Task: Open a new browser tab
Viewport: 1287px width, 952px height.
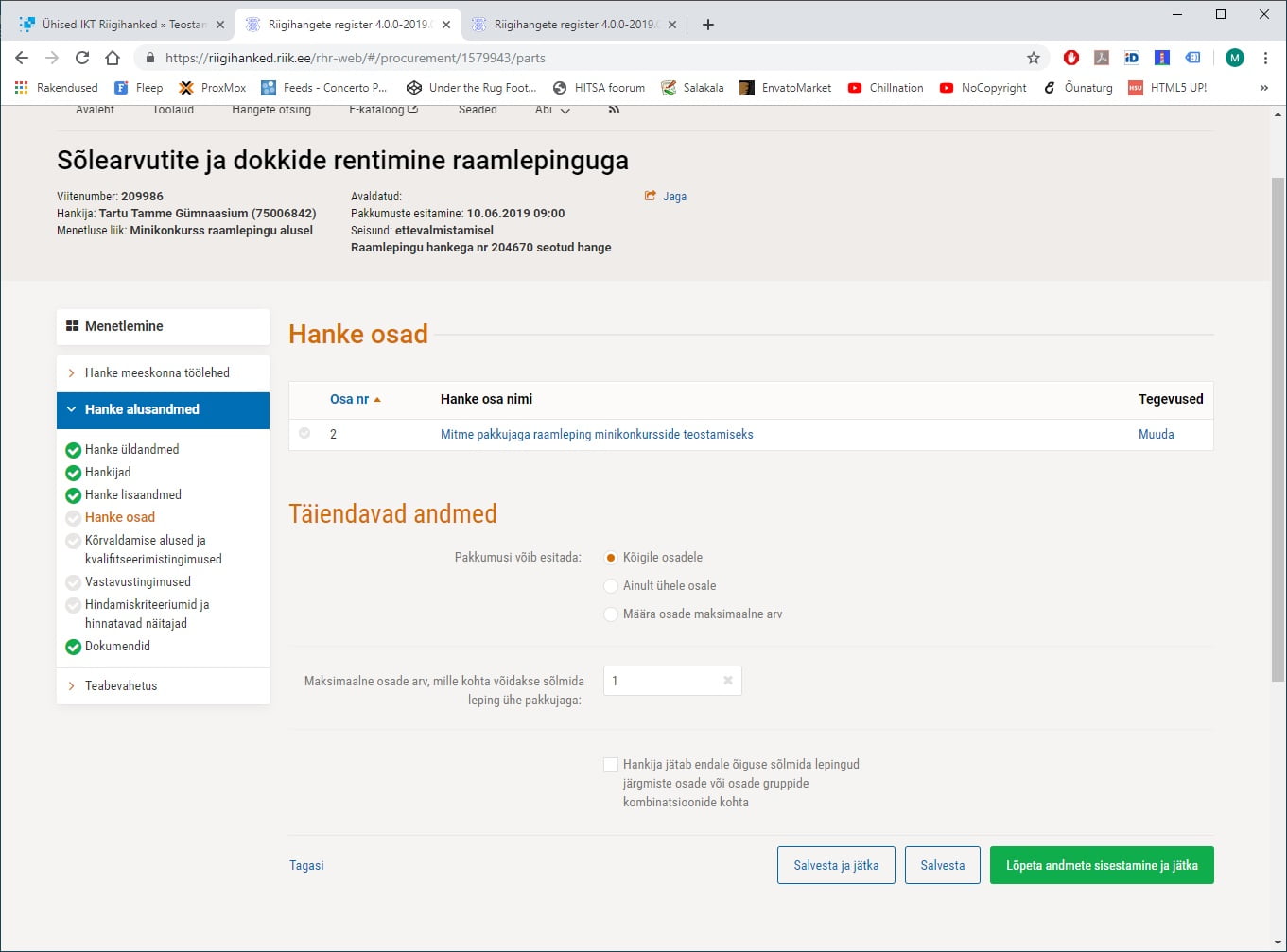Action: 708,25
